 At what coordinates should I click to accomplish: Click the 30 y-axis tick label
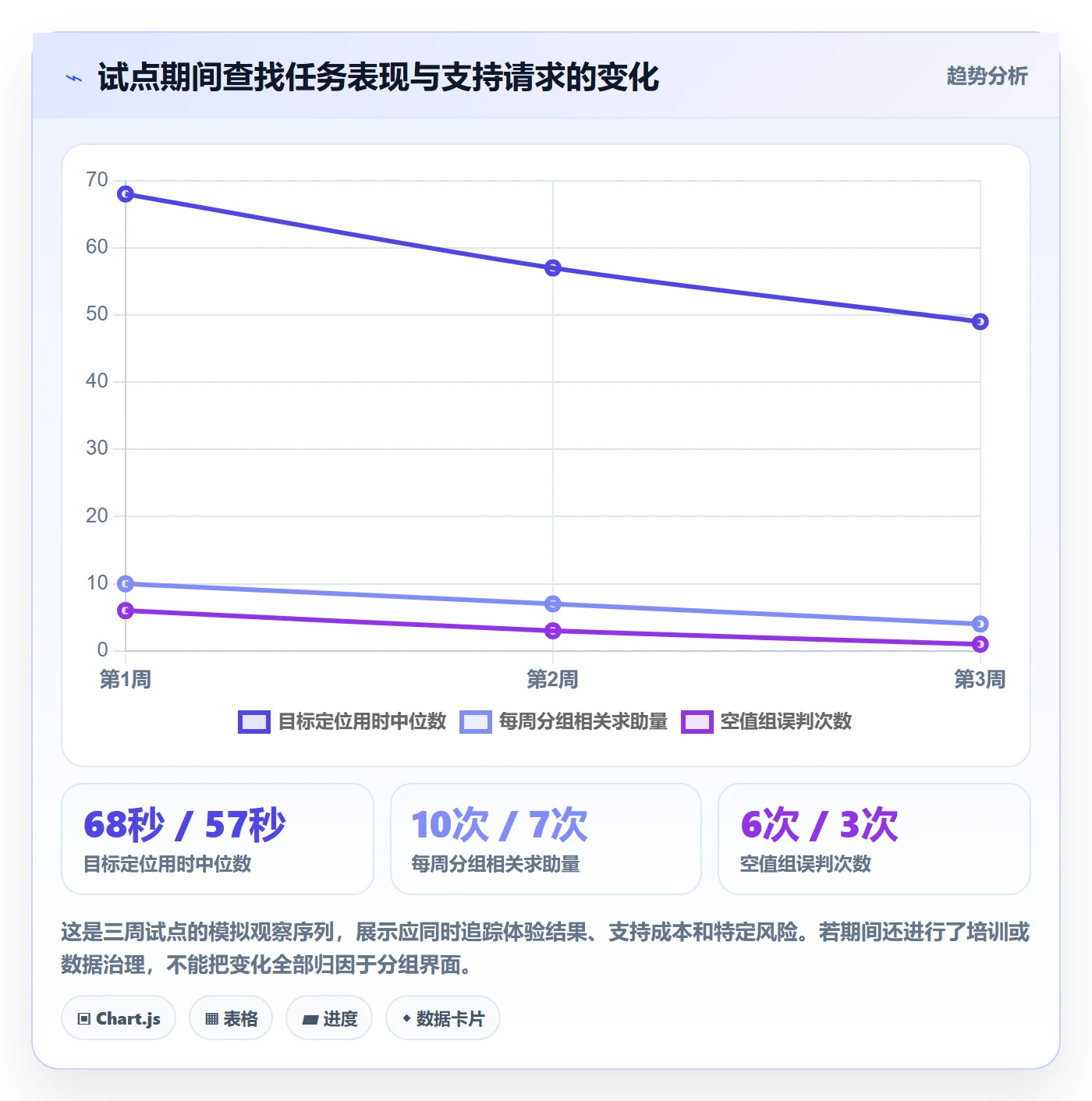(x=97, y=448)
